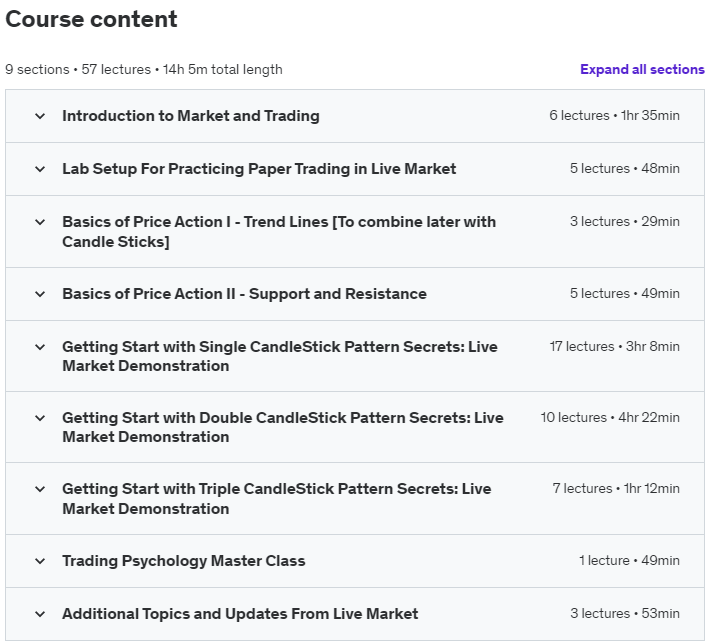The height and width of the screenshot is (641, 705).
Task: Click the 5 lectures • 49min label
Action: pyautogui.click(x=625, y=294)
